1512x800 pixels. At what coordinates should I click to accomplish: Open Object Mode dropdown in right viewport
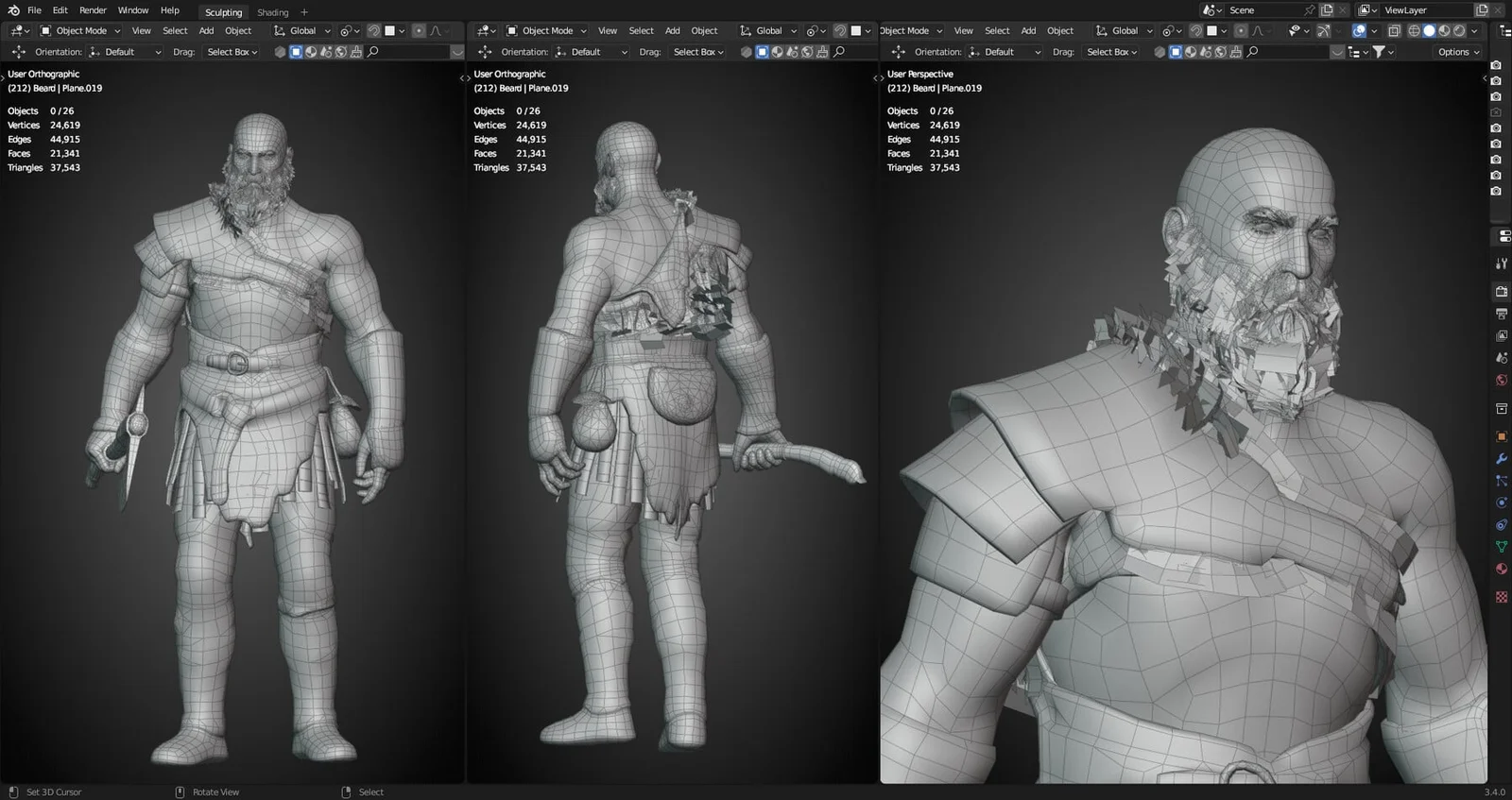pyautogui.click(x=911, y=30)
